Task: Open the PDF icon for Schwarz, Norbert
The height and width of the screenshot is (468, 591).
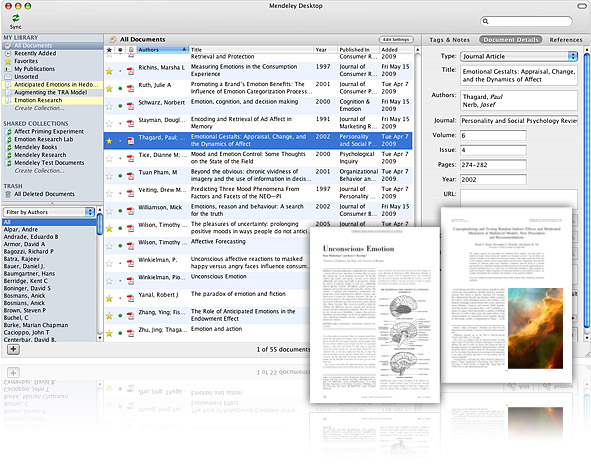Action: 130,106
